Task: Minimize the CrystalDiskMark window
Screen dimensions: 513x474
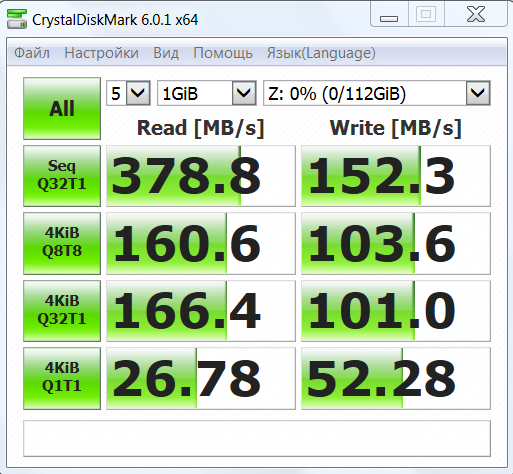Action: (x=389, y=15)
